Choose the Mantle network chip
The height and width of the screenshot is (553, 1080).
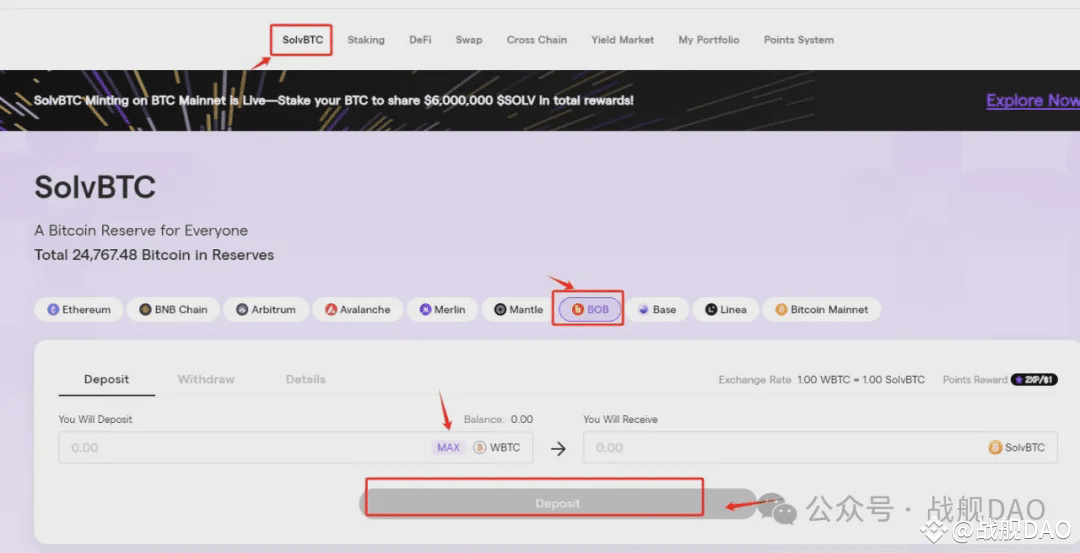coord(519,310)
